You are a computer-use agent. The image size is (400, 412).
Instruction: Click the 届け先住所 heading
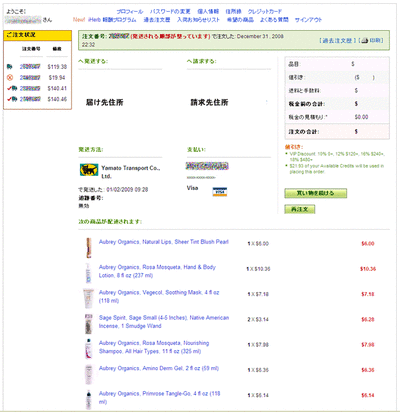pyautogui.click(x=105, y=102)
